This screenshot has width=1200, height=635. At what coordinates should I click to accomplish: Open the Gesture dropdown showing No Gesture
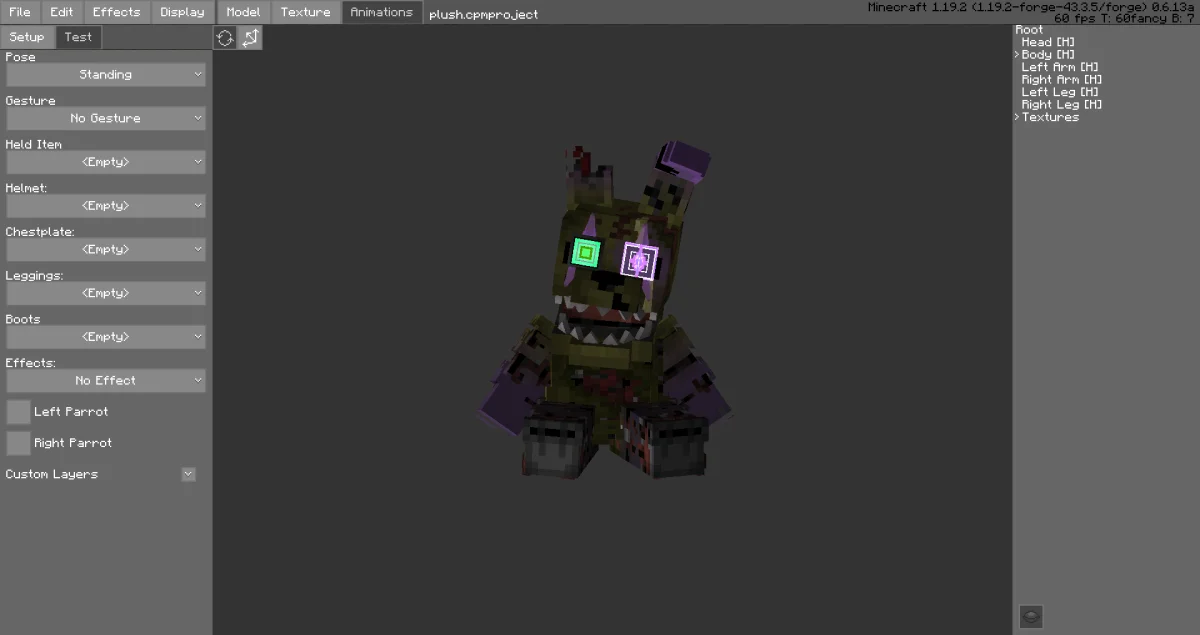tap(106, 118)
